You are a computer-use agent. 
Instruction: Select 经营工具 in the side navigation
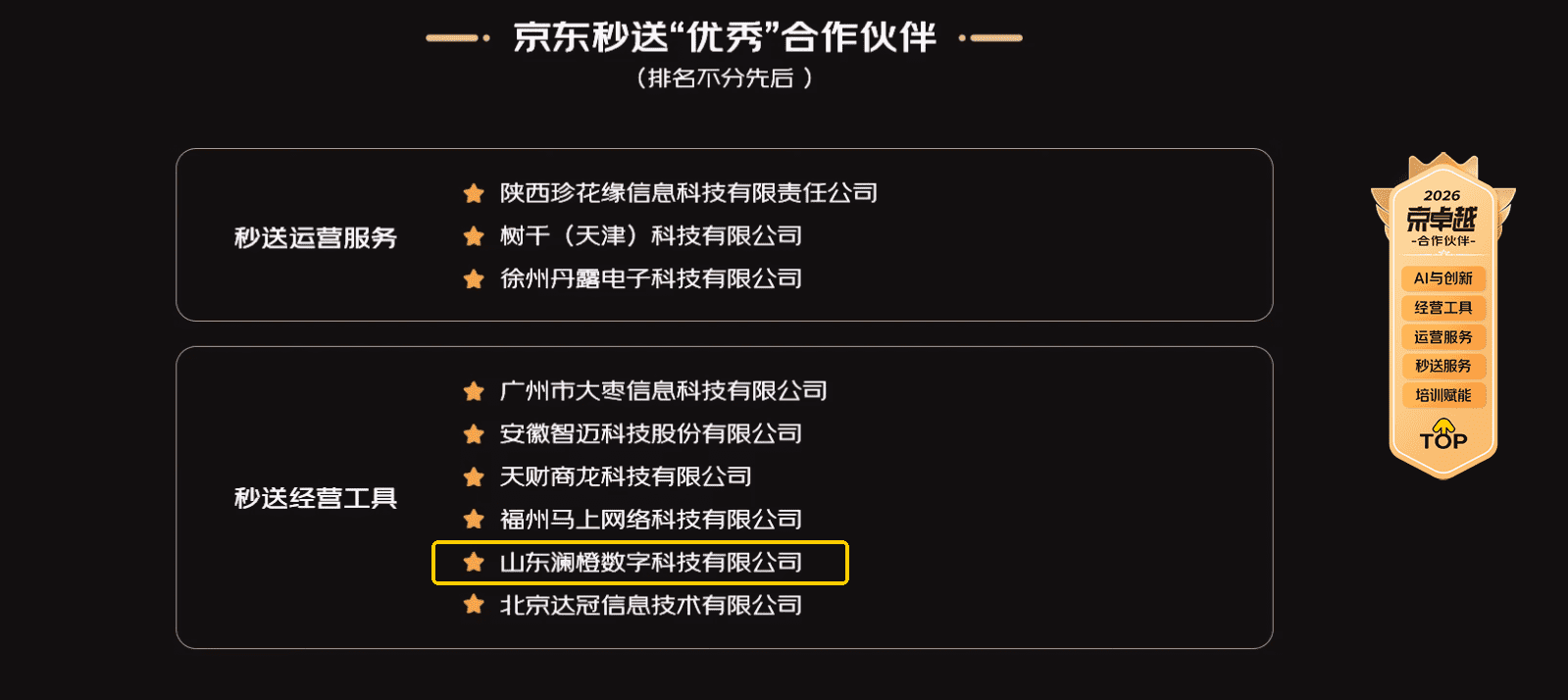point(1443,308)
